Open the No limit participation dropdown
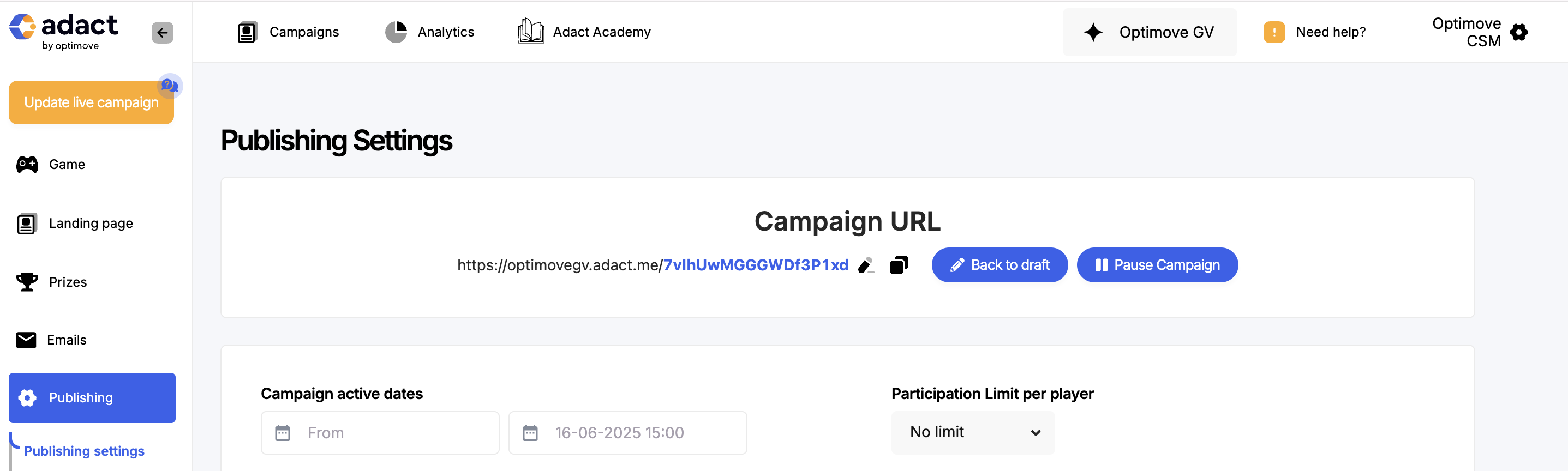Viewport: 1568px width, 471px height. (972, 432)
